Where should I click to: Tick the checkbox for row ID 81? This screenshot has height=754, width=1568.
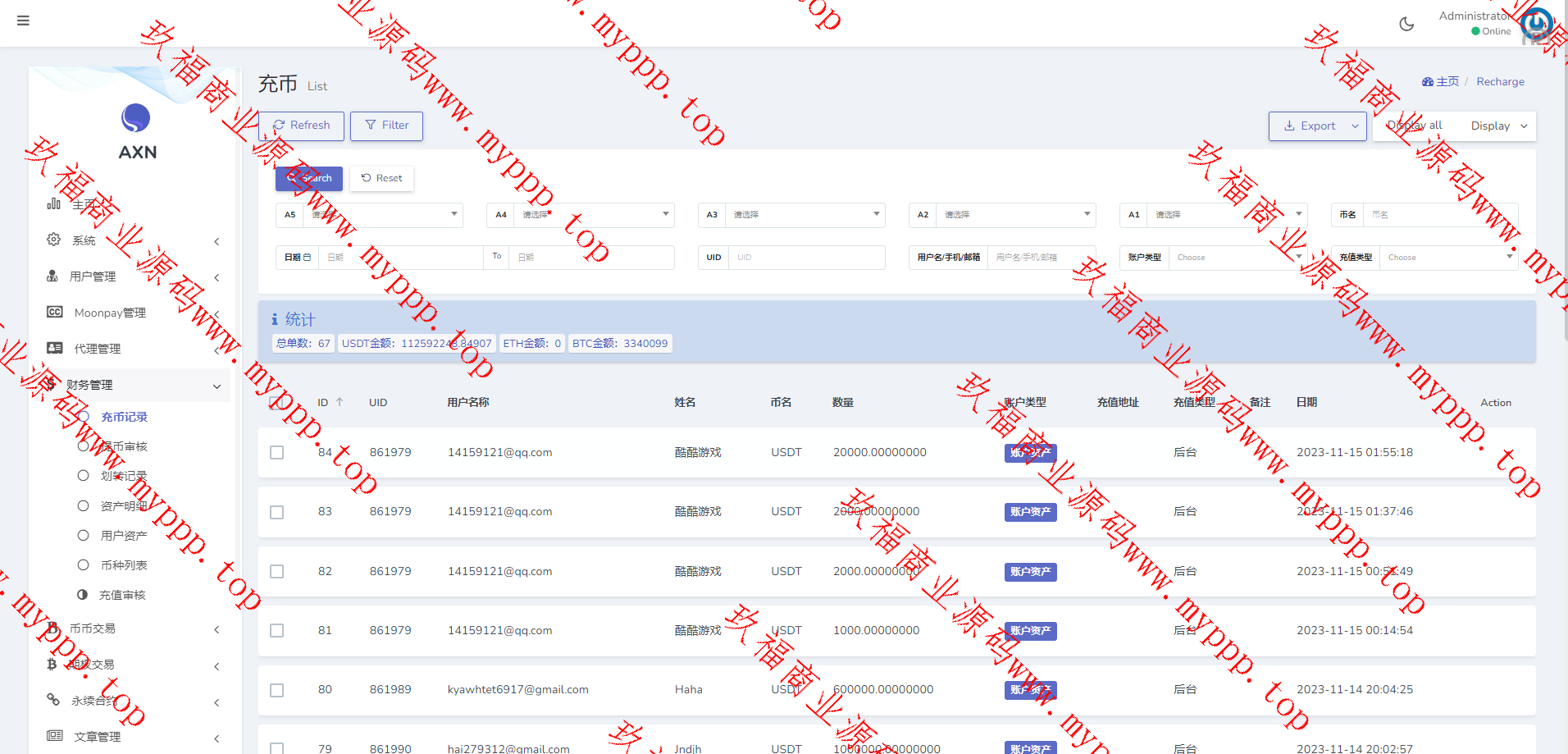(277, 631)
